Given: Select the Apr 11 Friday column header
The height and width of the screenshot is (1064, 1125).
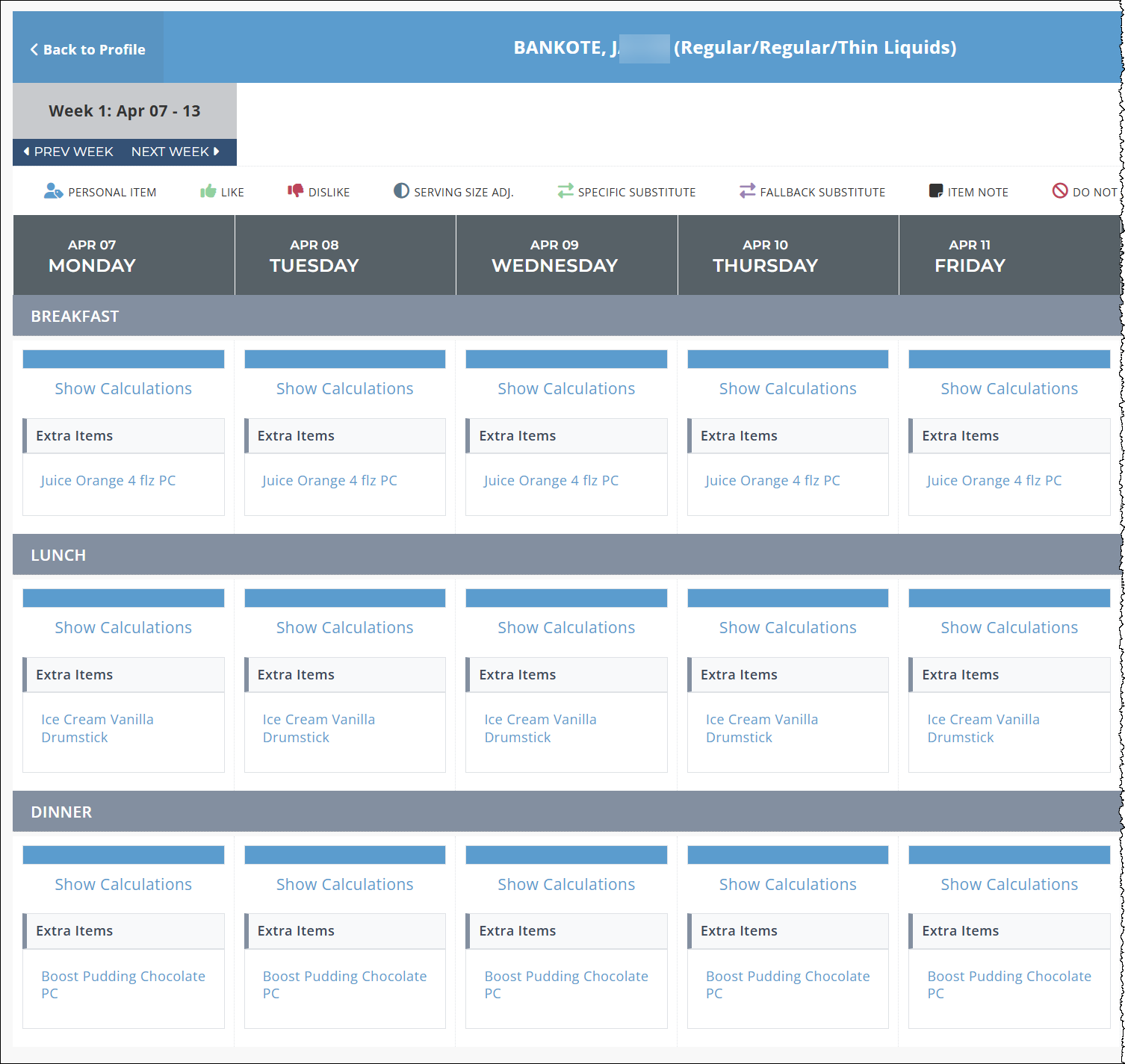Looking at the screenshot, I should point(1010,255).
